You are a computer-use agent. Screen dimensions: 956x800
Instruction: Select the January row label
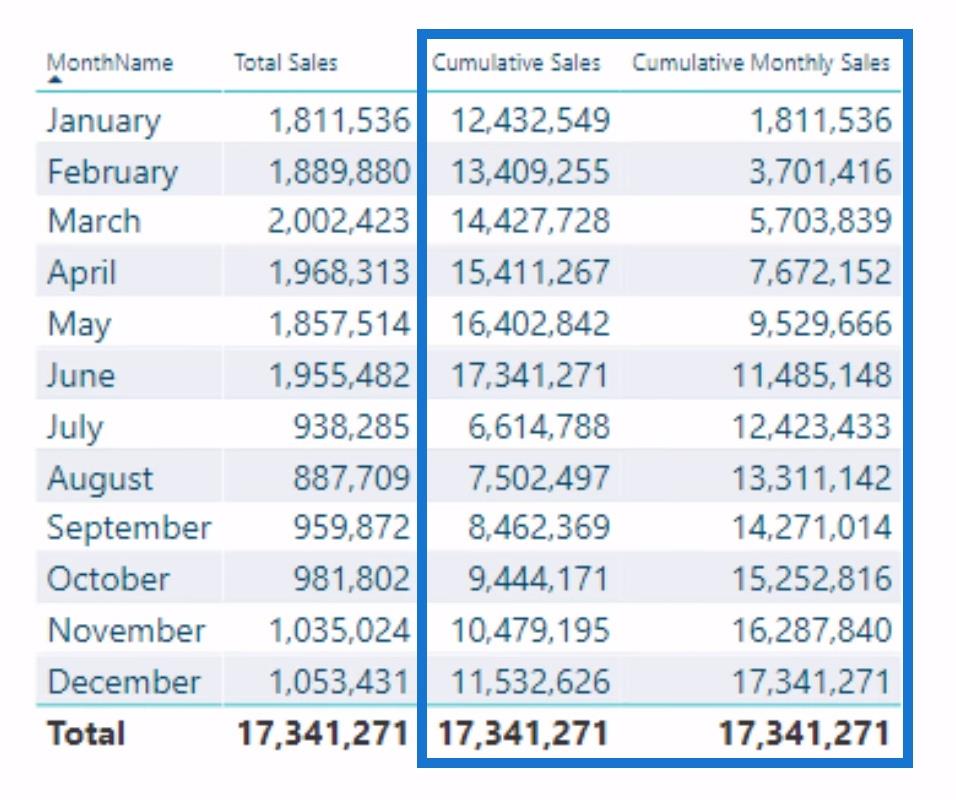(x=104, y=121)
